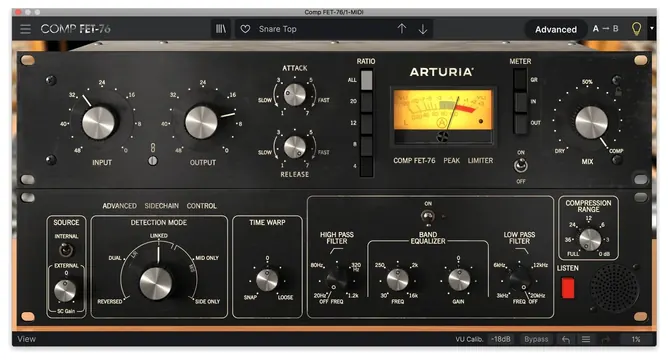Click the Detection Mode selector knob
Screen dimensions: 668x360
click(x=156, y=283)
